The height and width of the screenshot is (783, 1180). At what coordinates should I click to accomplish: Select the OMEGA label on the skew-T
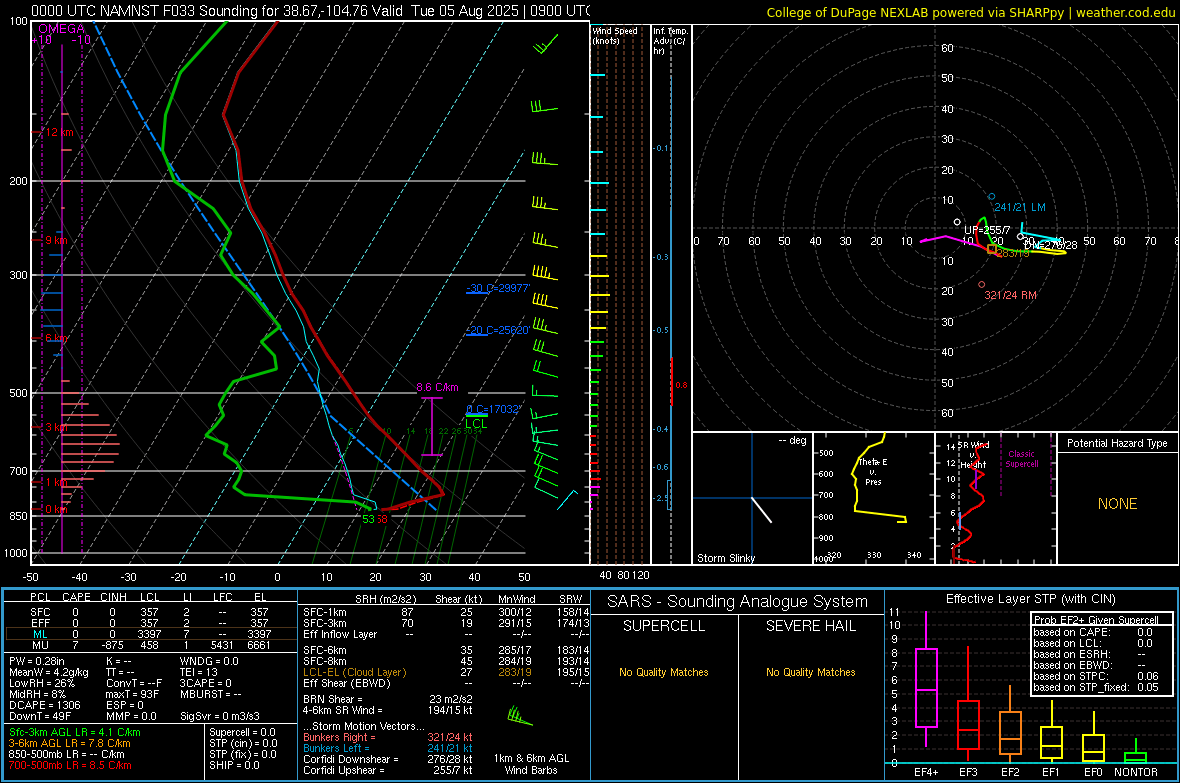click(62, 29)
